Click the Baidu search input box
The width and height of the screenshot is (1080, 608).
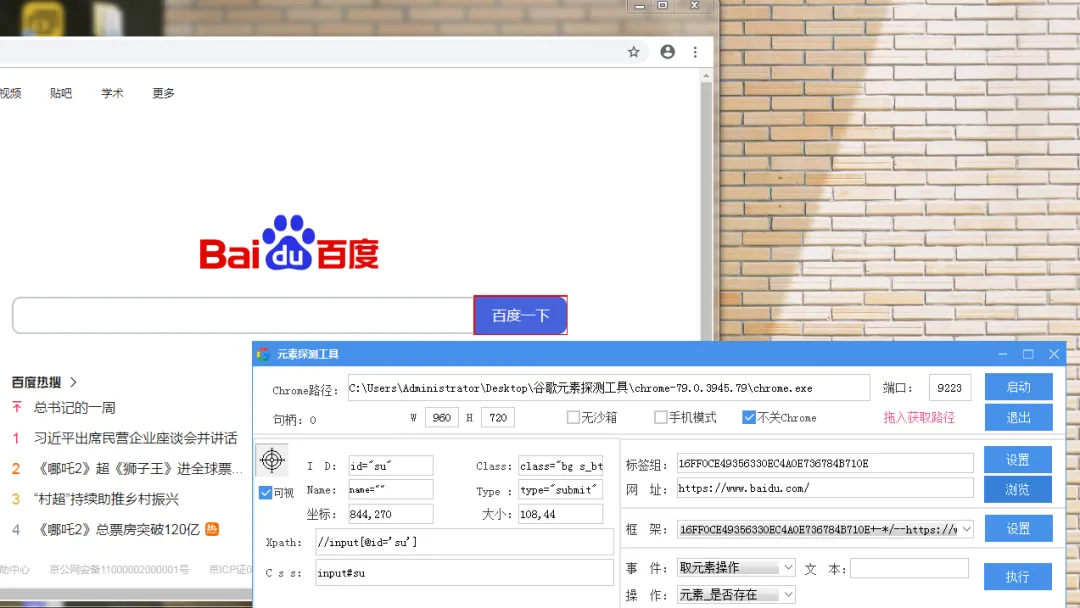coord(242,315)
